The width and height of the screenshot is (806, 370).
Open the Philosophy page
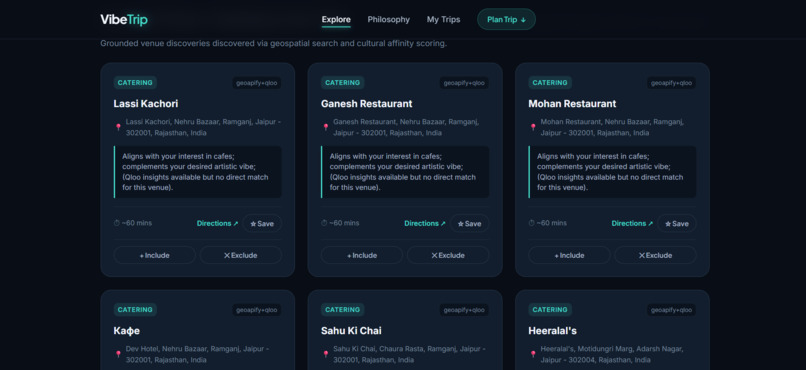coord(389,20)
